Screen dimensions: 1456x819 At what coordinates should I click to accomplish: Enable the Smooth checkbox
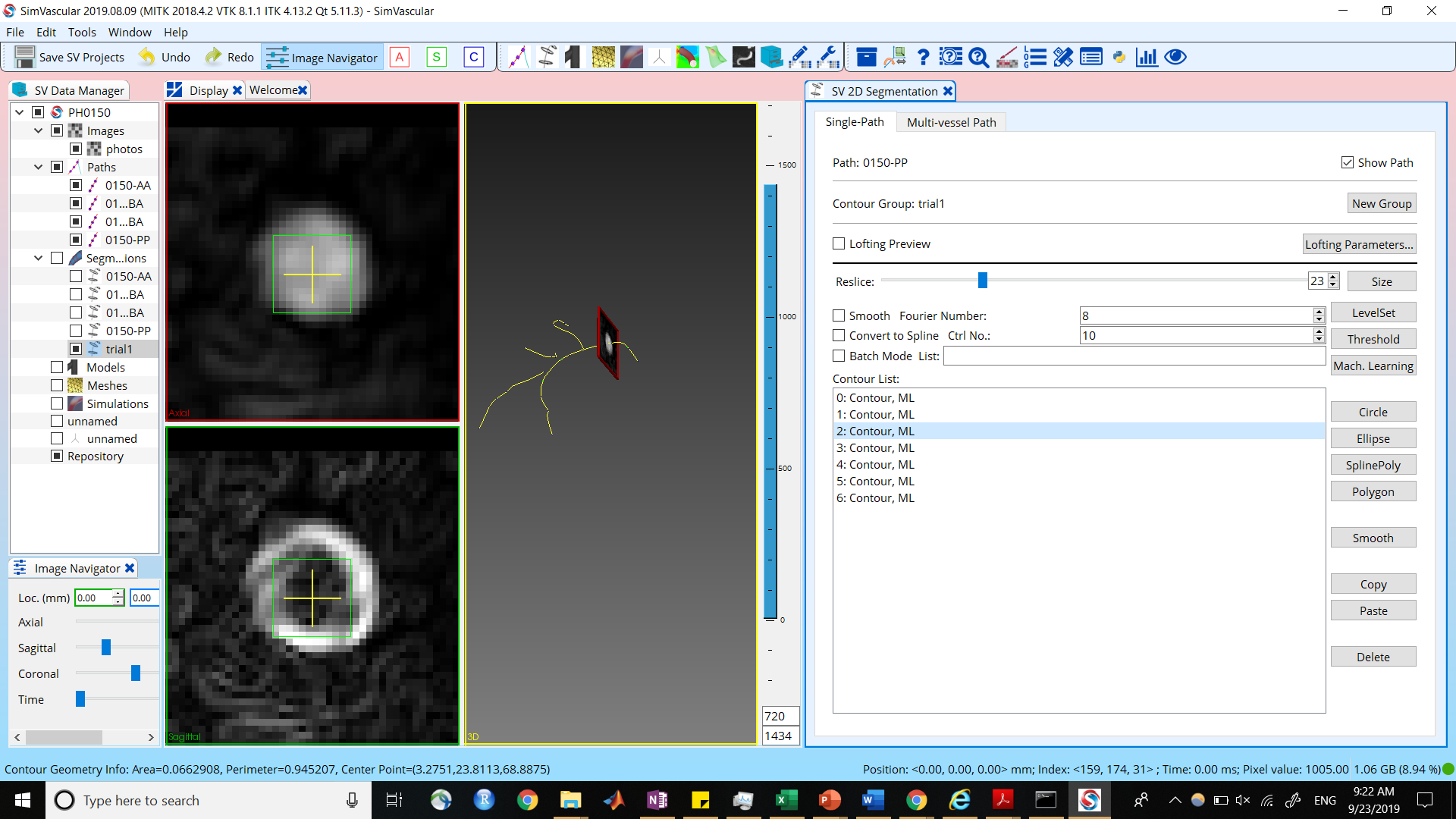839,315
